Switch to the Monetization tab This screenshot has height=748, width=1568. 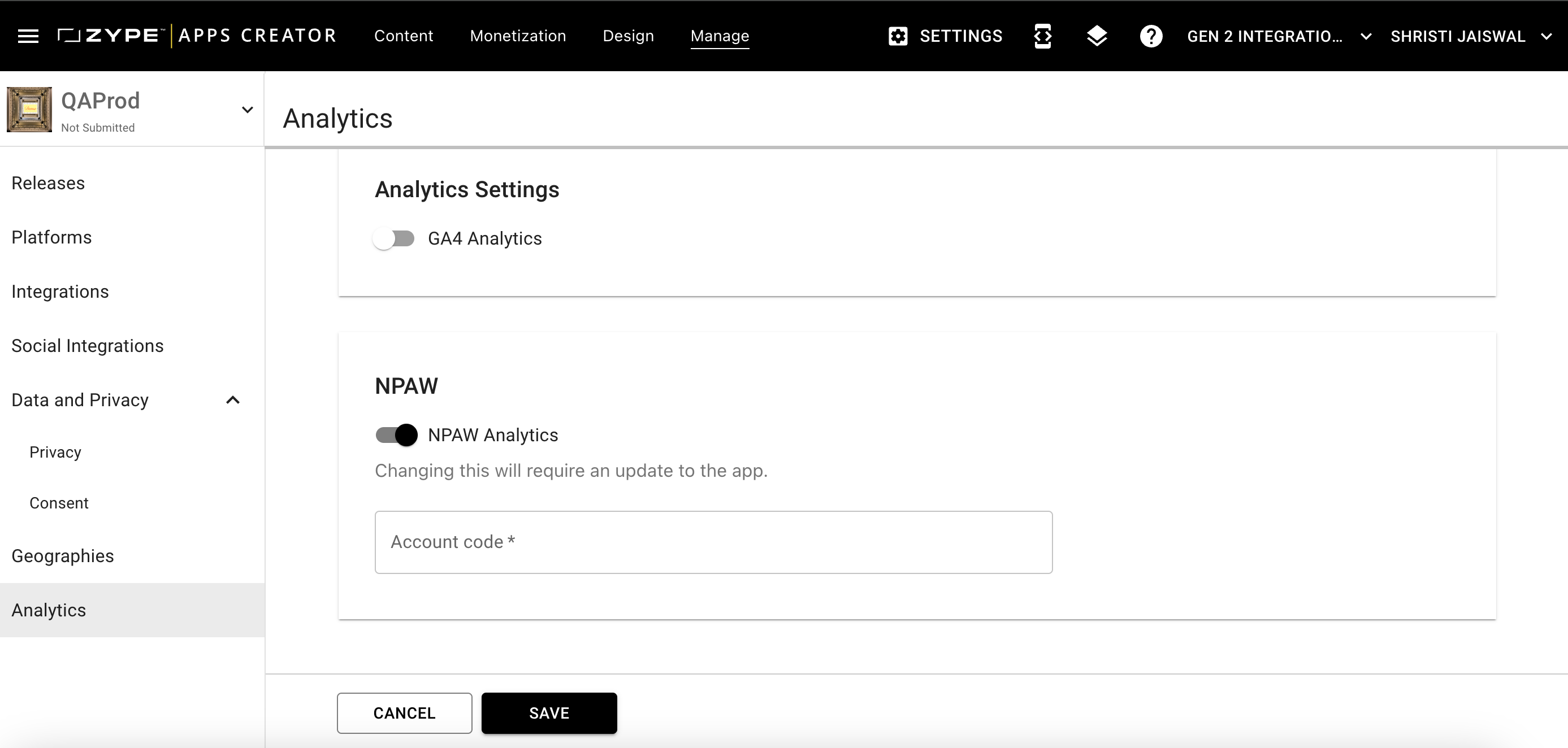point(517,36)
